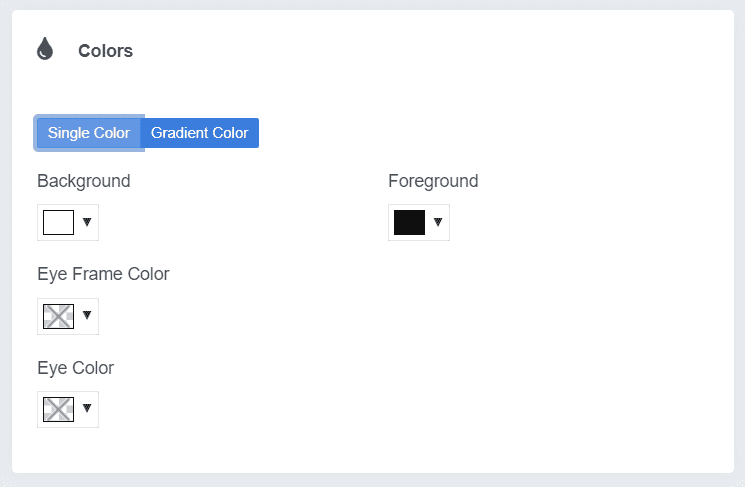Click the Foreground triangle icon

coord(438,222)
